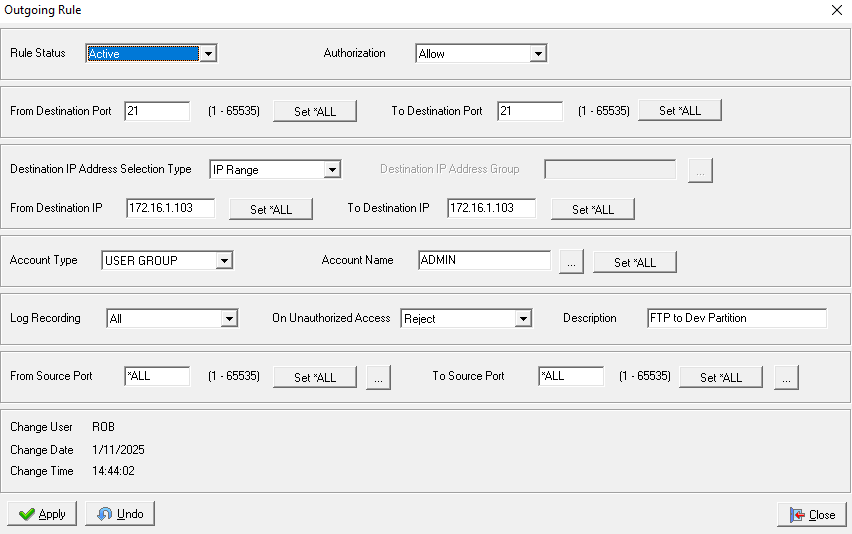Click the Undo button with arrow icon
The image size is (852, 534).
pos(120,514)
